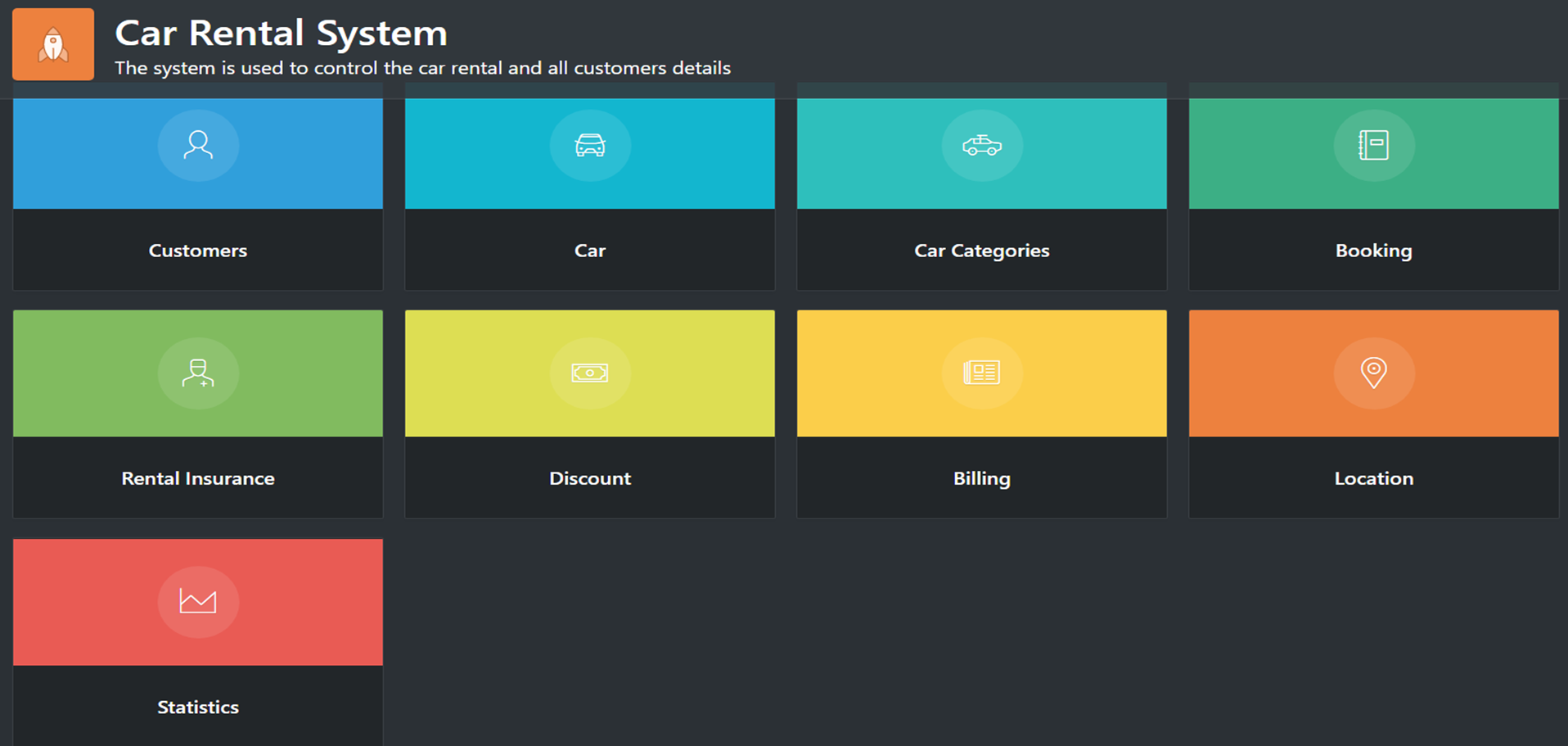Click the Car Rental System title
This screenshot has width=1568, height=746.
point(281,34)
